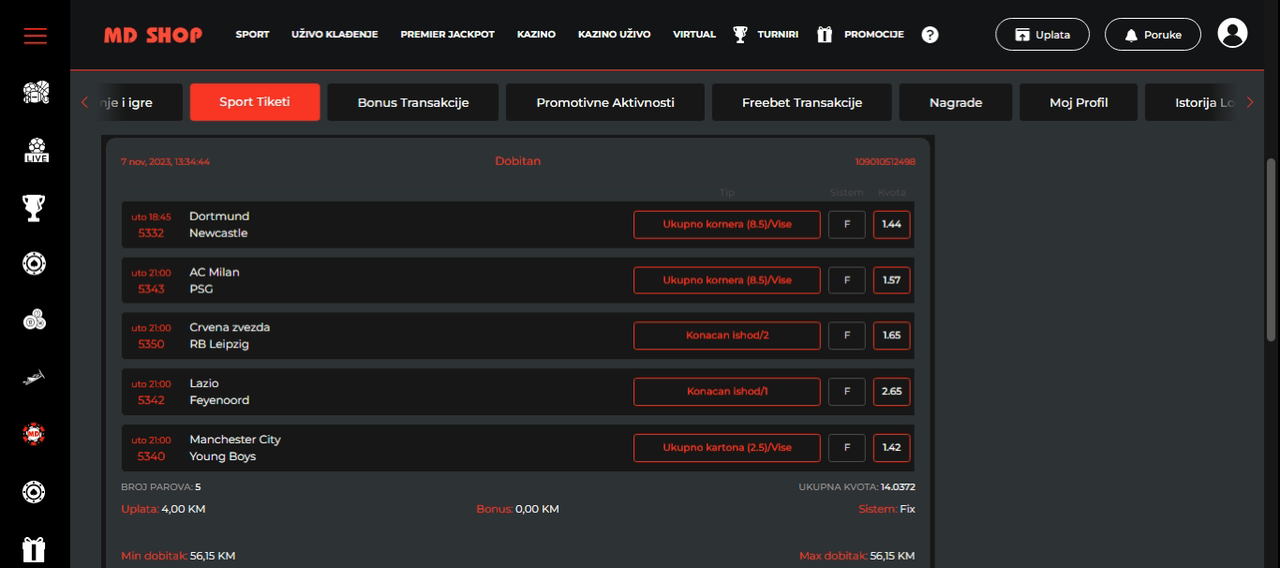Open the upper casino chip sidebar icon

click(x=35, y=264)
